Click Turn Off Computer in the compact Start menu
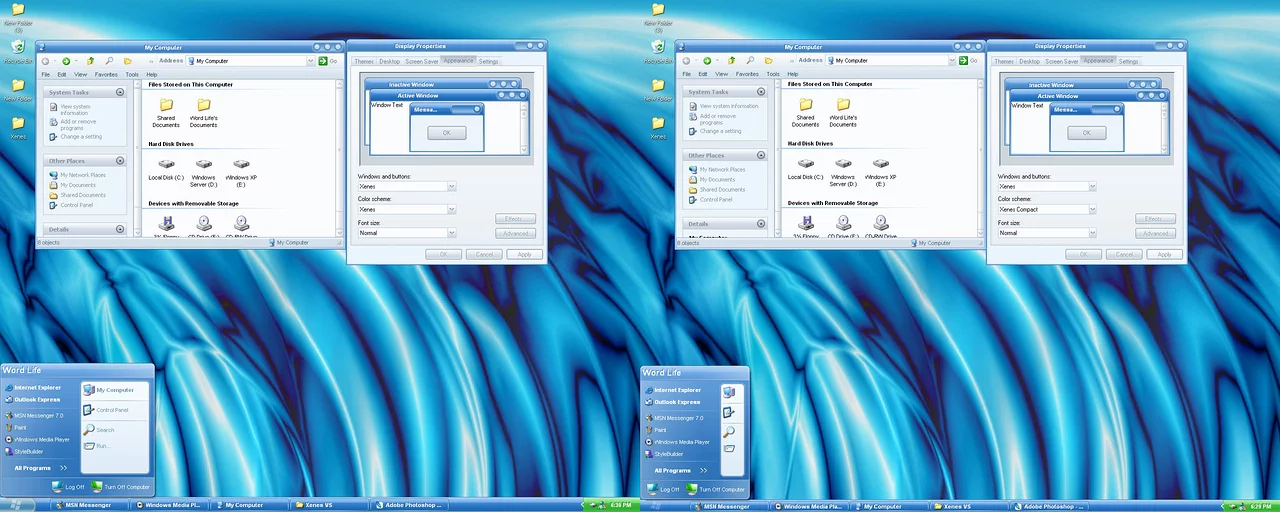Image resolution: width=1280 pixels, height=512 pixels. click(x=721, y=490)
